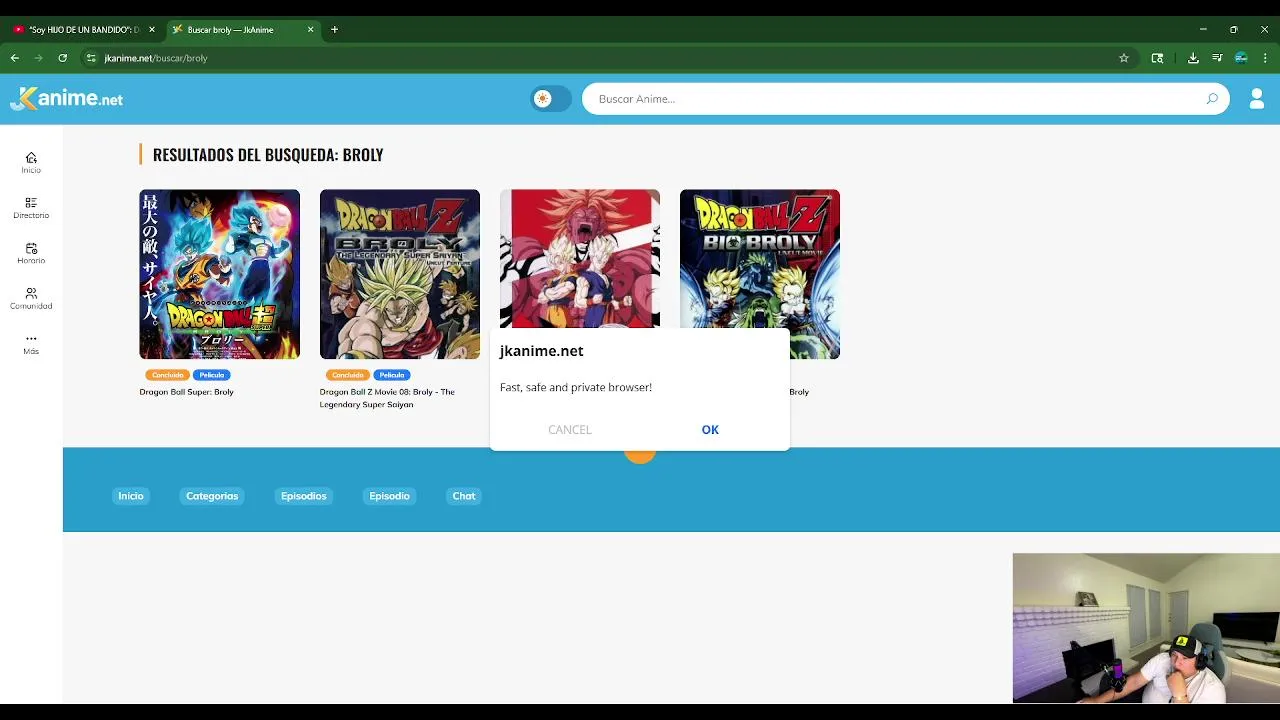Go to Inicio in the sidebar
Image resolution: width=1280 pixels, height=720 pixels.
tap(31, 163)
